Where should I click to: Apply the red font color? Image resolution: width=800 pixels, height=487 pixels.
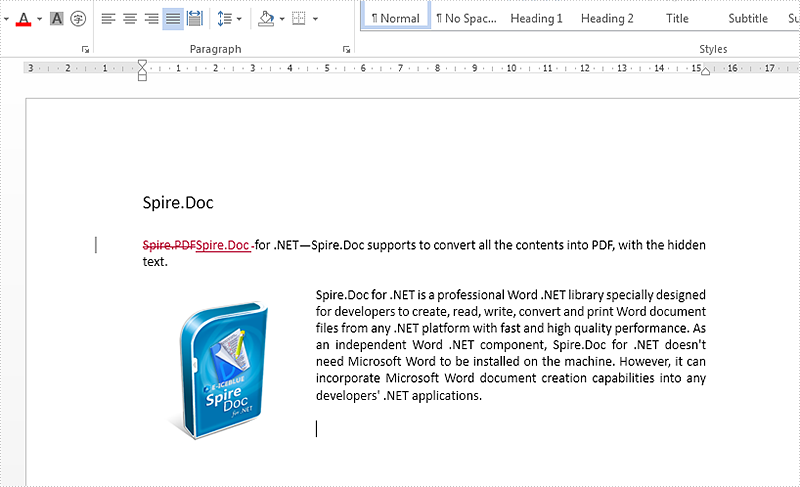[x=23, y=19]
